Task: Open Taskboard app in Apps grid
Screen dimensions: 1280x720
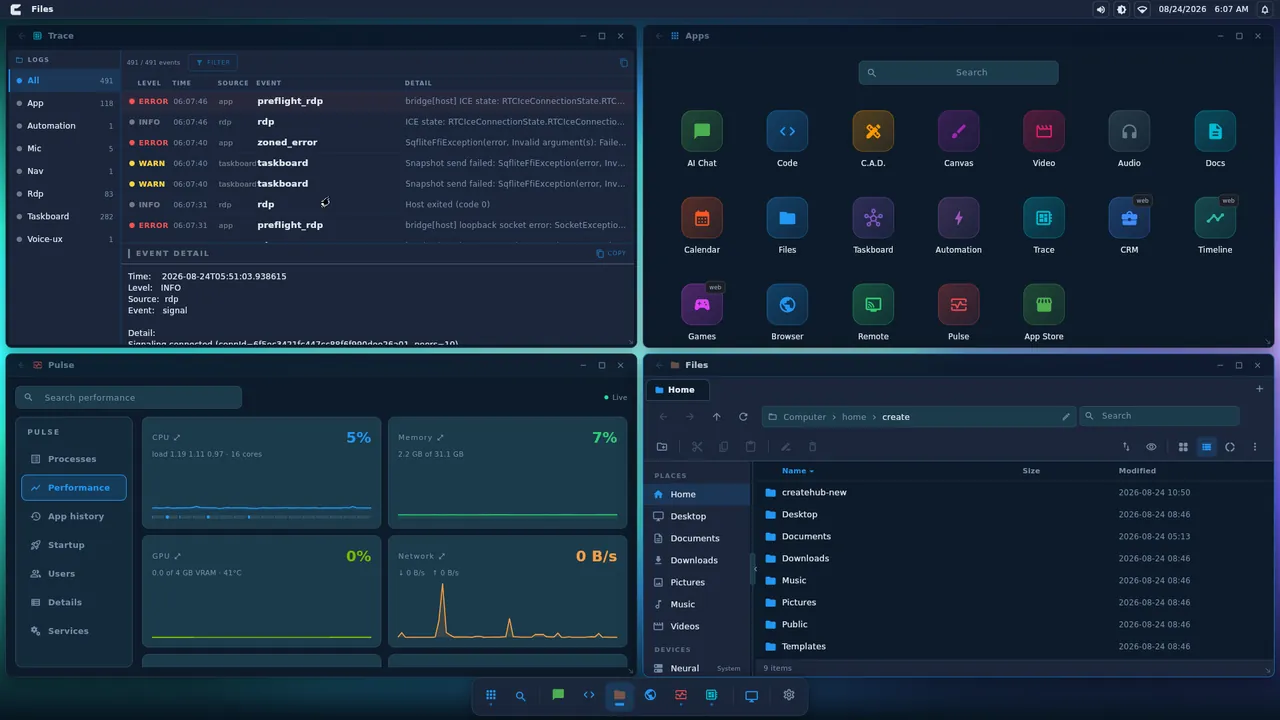Action: click(873, 218)
